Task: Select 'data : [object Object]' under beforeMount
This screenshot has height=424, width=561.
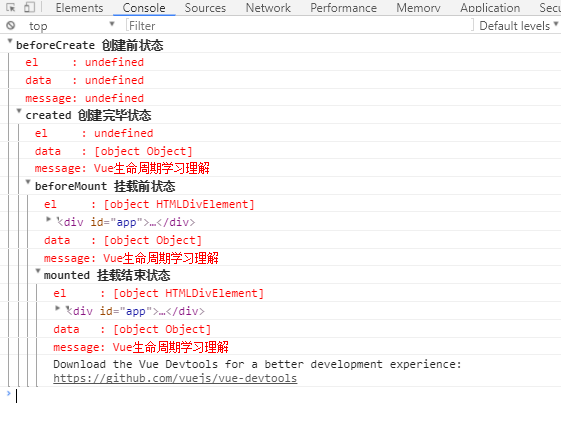Action: (x=123, y=240)
